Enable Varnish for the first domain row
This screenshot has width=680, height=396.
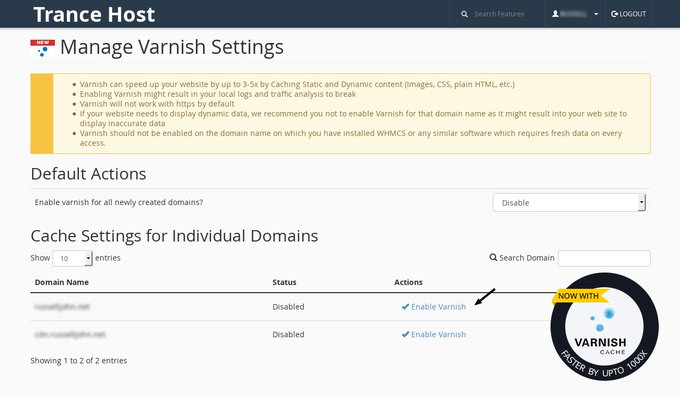coord(434,307)
